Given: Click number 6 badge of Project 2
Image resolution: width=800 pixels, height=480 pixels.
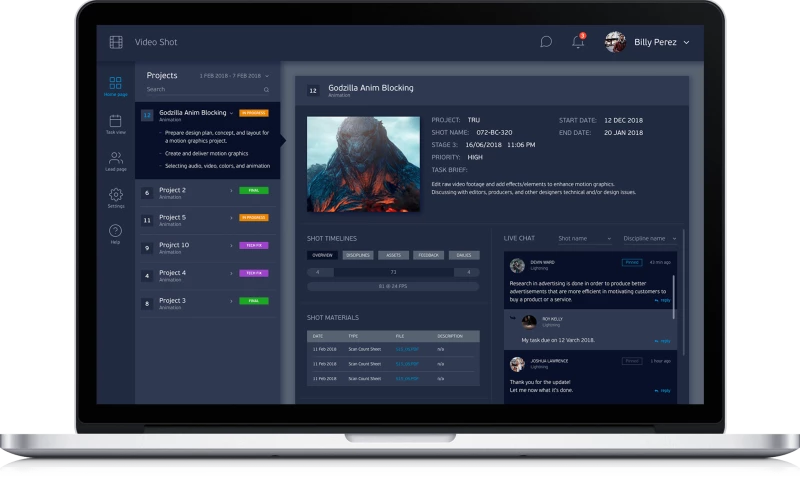Looking at the screenshot, I should (147, 193).
